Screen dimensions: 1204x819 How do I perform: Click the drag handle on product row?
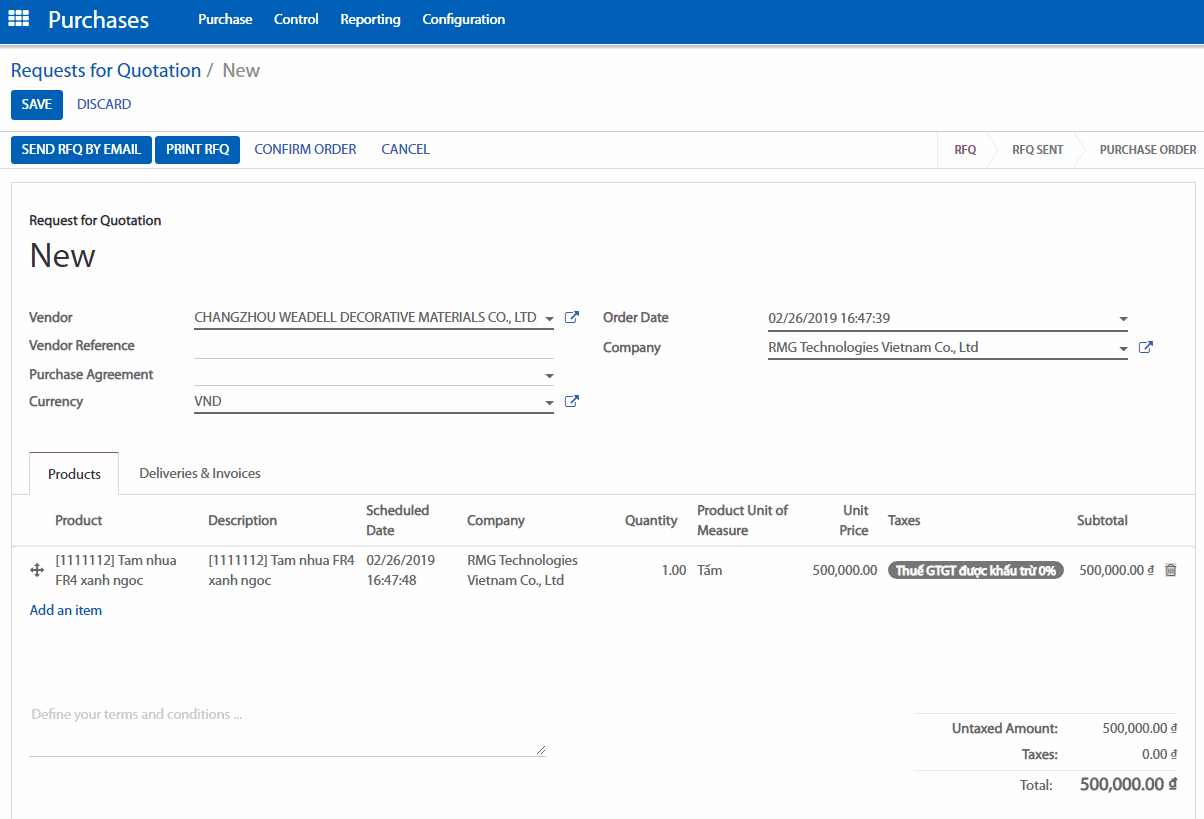tap(38, 570)
